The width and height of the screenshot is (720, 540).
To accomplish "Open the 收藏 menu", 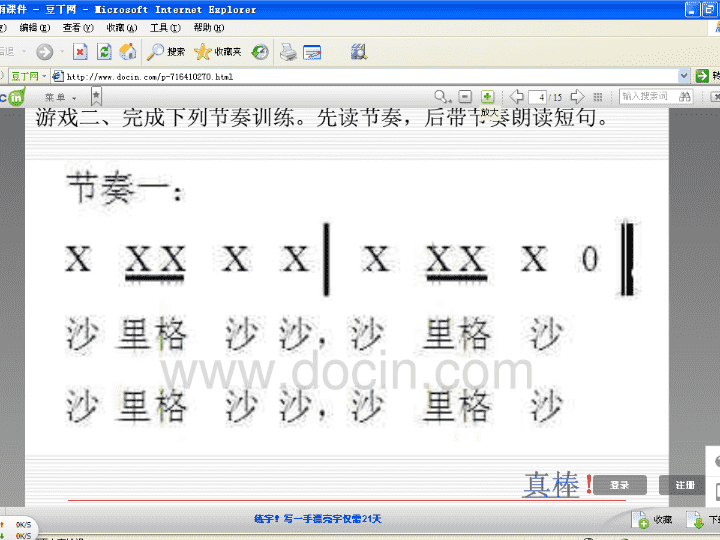I will (x=122, y=28).
